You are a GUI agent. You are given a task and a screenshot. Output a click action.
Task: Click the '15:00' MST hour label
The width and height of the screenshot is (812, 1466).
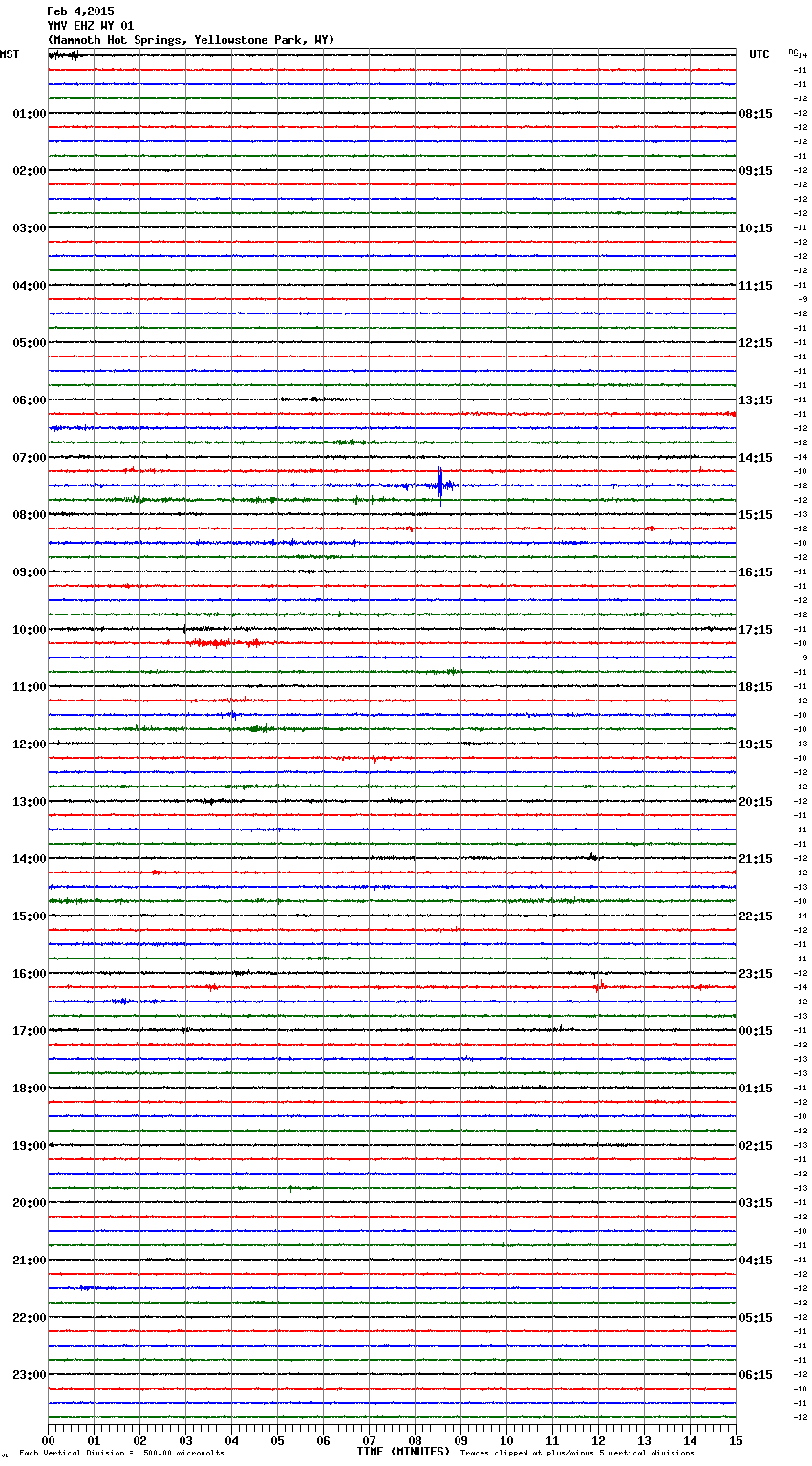tap(29, 916)
